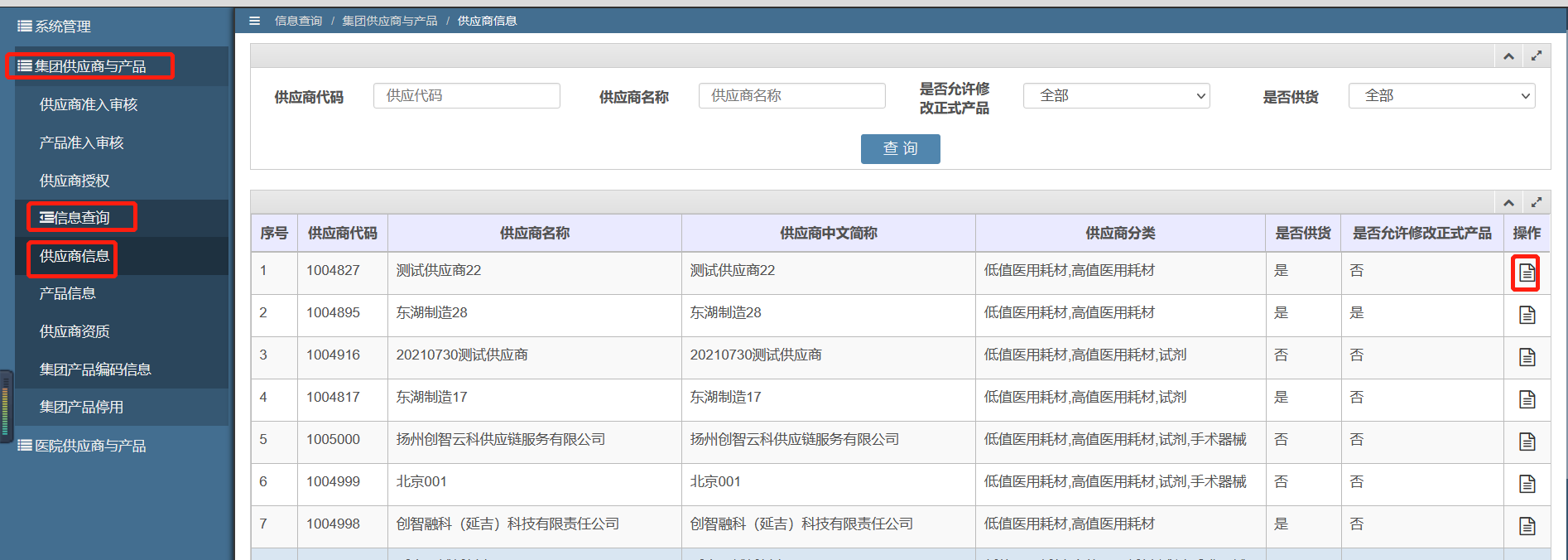Collapse the search filter panel chevron
1568x560 pixels.
pyautogui.click(x=1508, y=56)
